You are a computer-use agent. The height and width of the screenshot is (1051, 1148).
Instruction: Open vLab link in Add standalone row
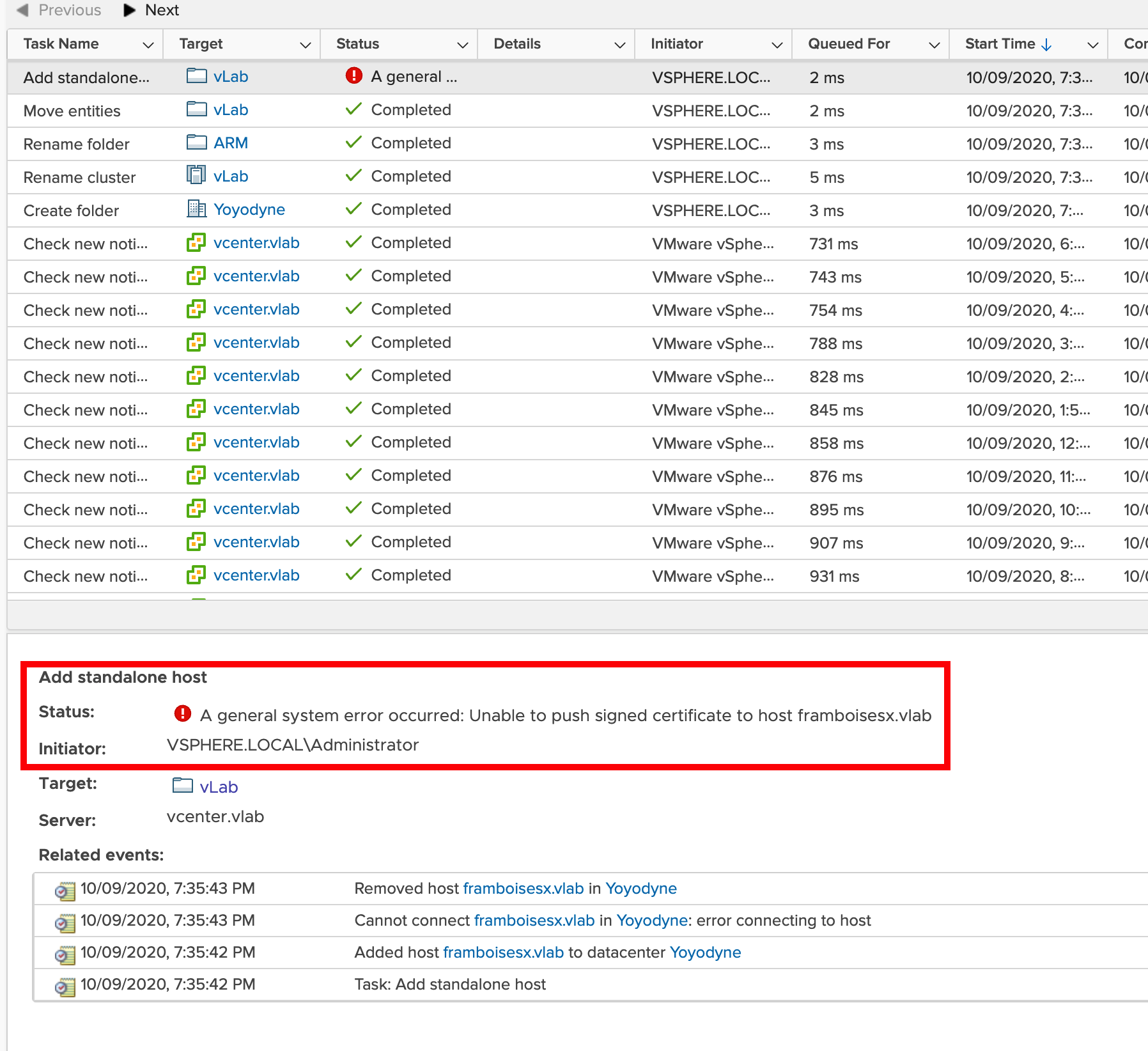pos(231,77)
